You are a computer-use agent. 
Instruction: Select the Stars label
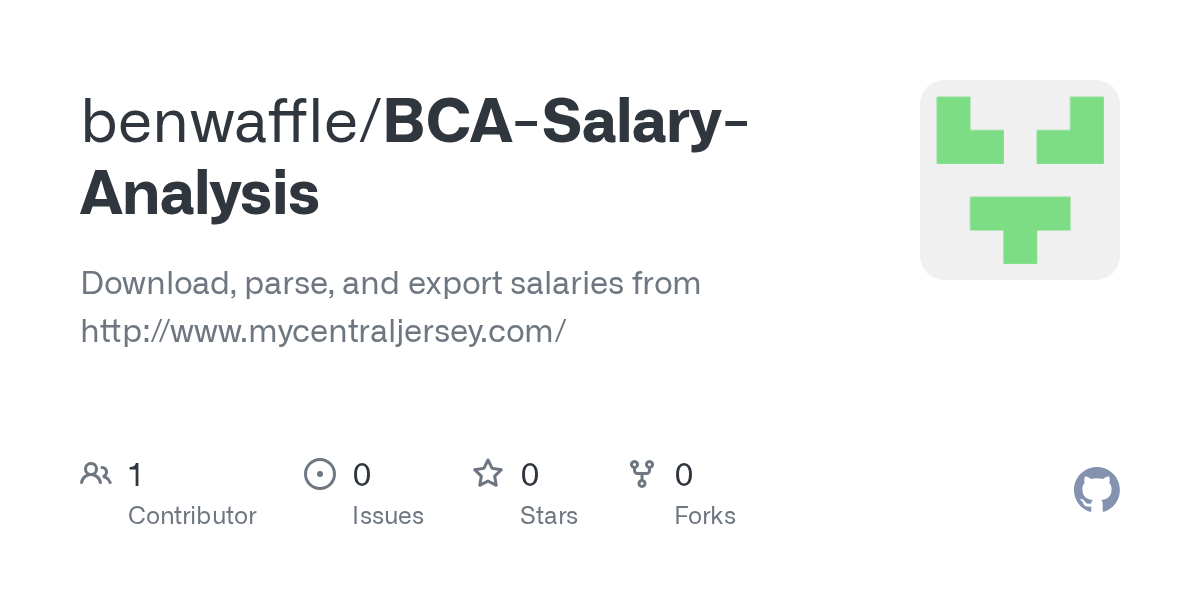pyautogui.click(x=549, y=516)
